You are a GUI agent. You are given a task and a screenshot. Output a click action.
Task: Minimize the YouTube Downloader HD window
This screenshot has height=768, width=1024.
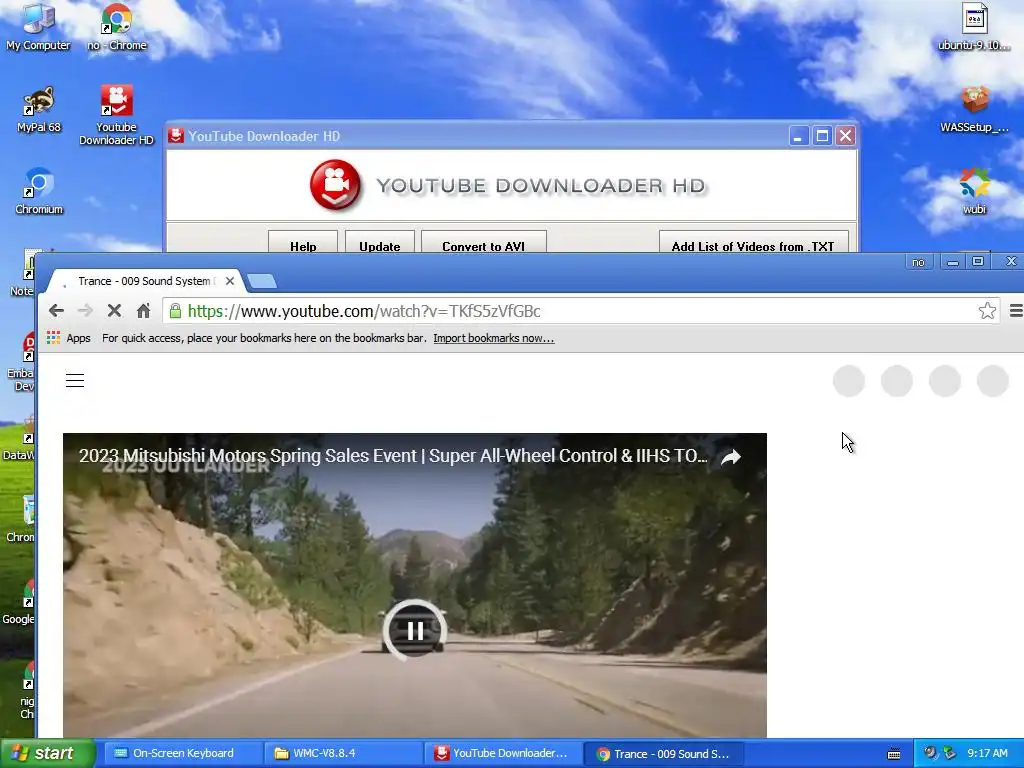pos(799,136)
